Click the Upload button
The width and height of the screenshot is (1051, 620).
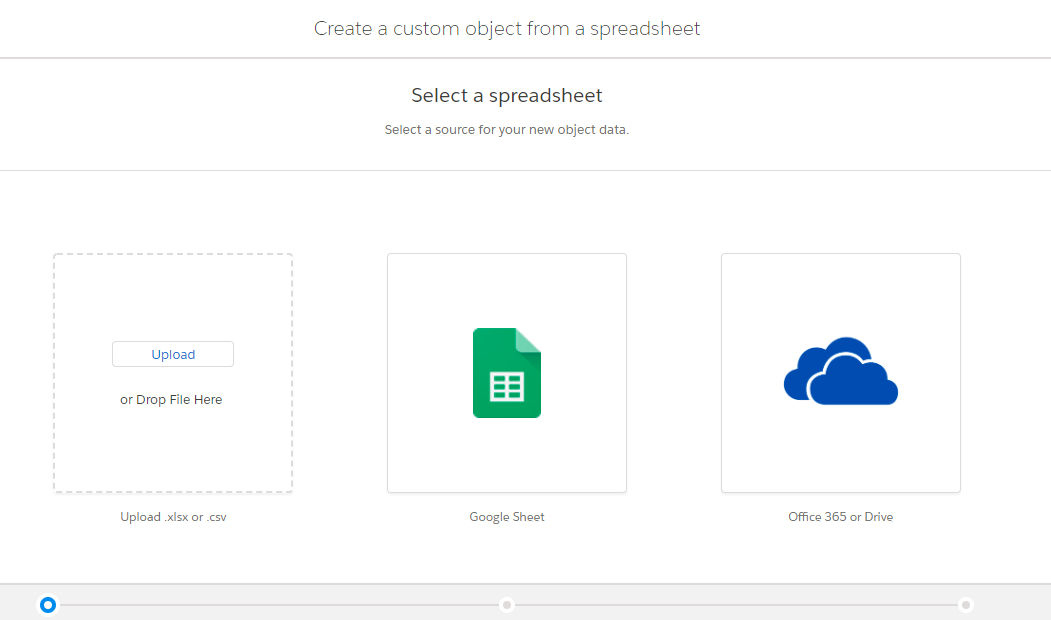pyautogui.click(x=173, y=354)
